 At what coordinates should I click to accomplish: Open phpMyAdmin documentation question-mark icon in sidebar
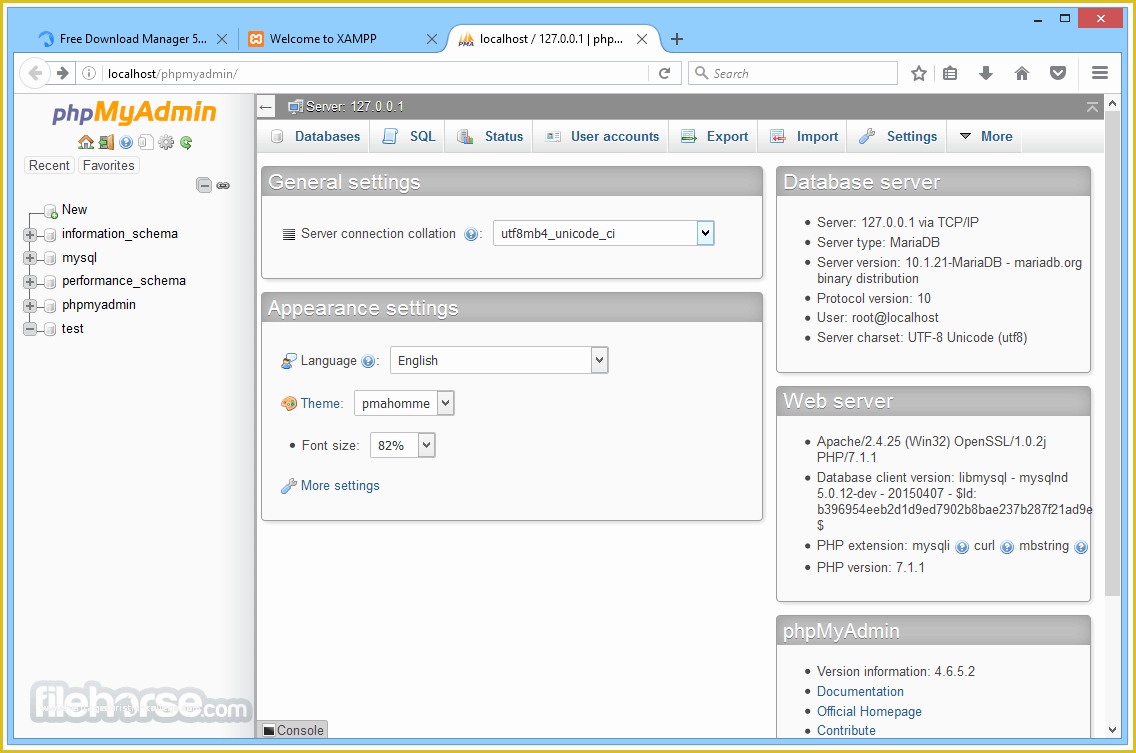click(126, 142)
